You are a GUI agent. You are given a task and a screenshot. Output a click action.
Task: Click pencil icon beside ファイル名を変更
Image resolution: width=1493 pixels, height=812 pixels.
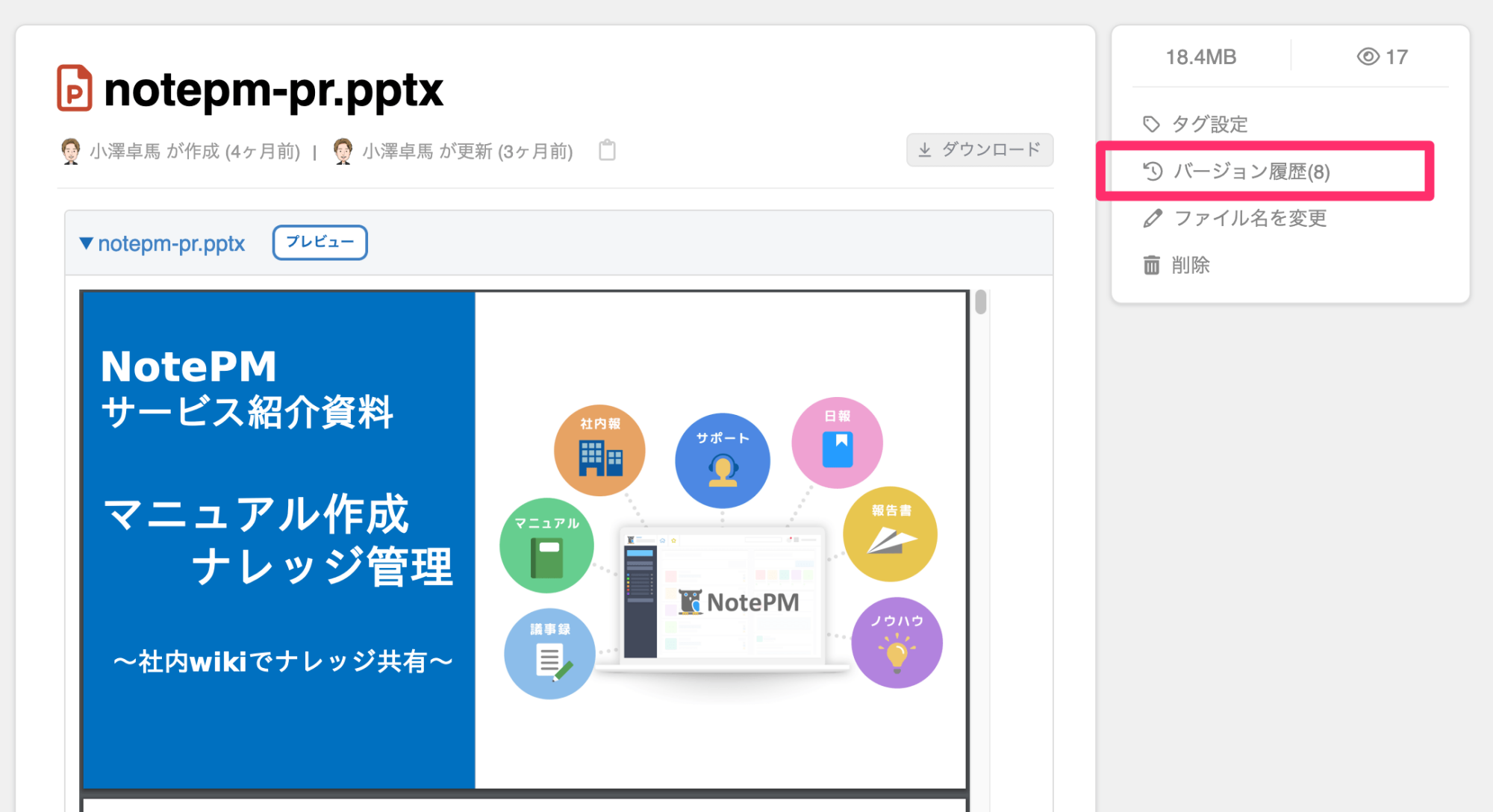tap(1153, 218)
